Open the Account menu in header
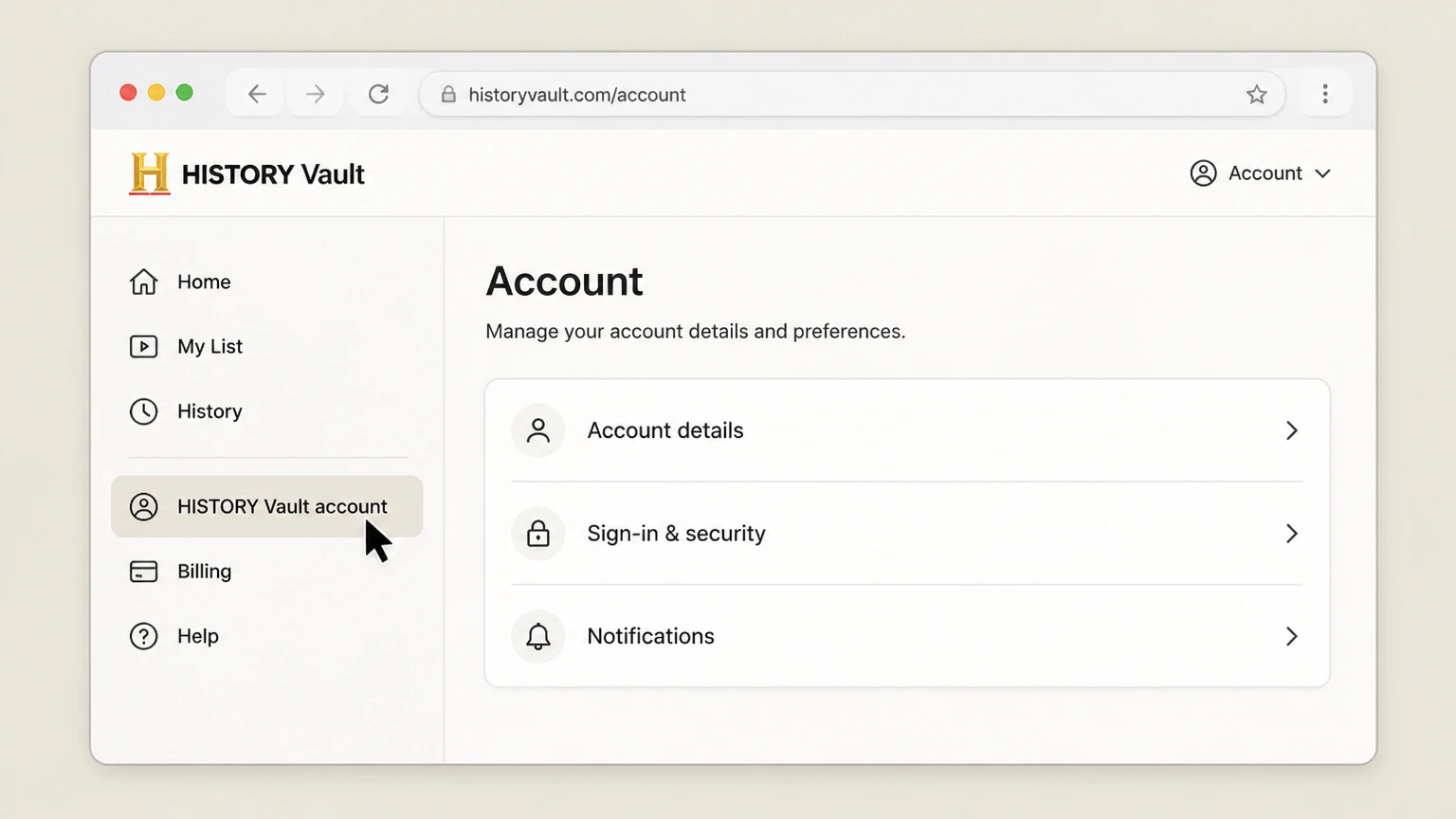 (x=1261, y=173)
